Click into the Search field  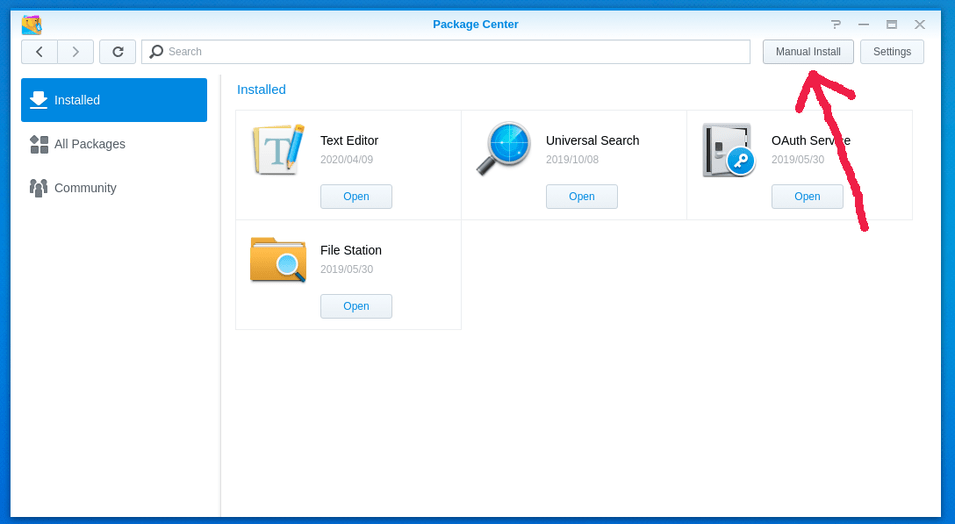point(446,52)
